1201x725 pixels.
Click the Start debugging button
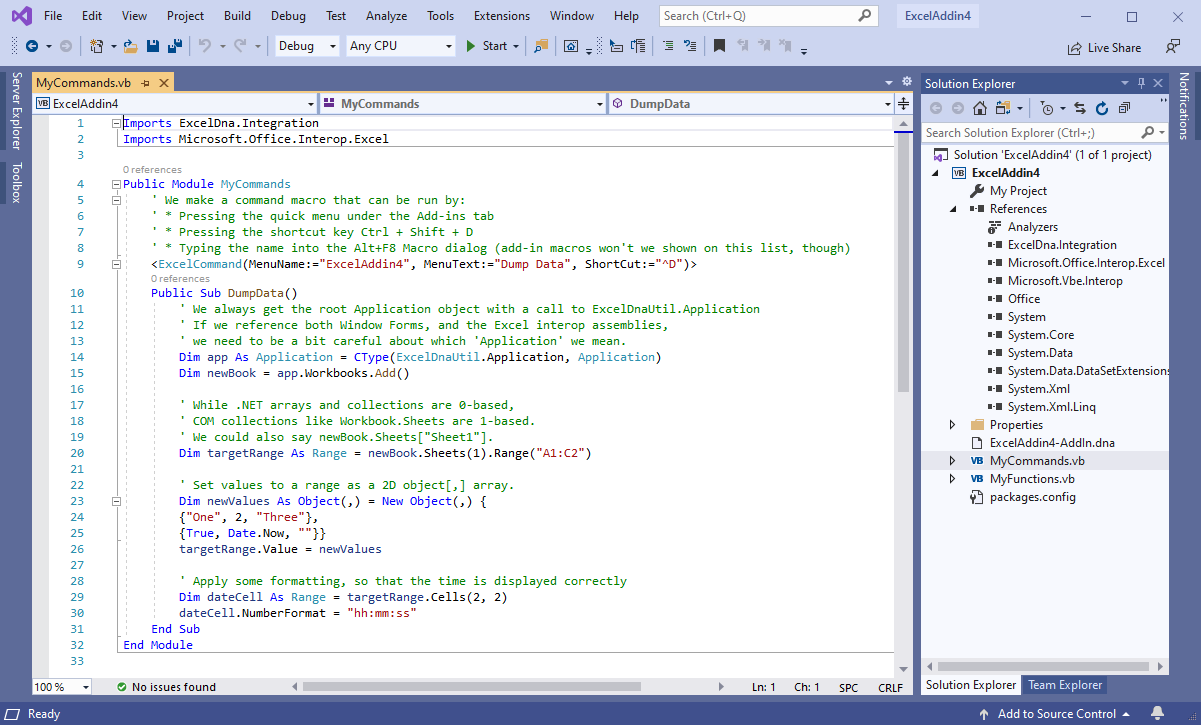[487, 46]
